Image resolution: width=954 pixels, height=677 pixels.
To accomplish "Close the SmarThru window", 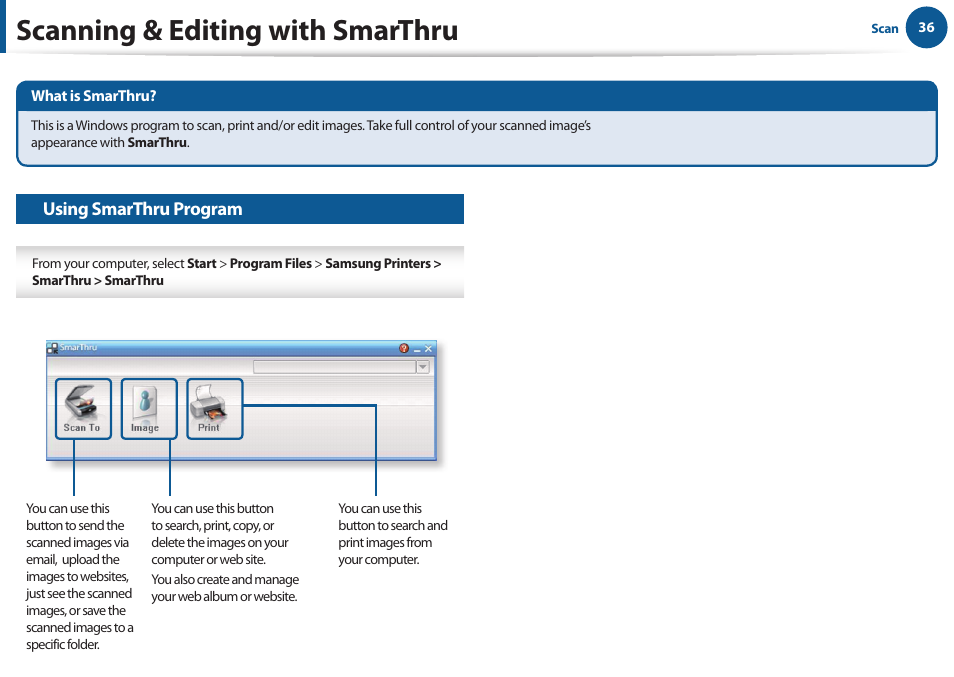I will pos(428,349).
